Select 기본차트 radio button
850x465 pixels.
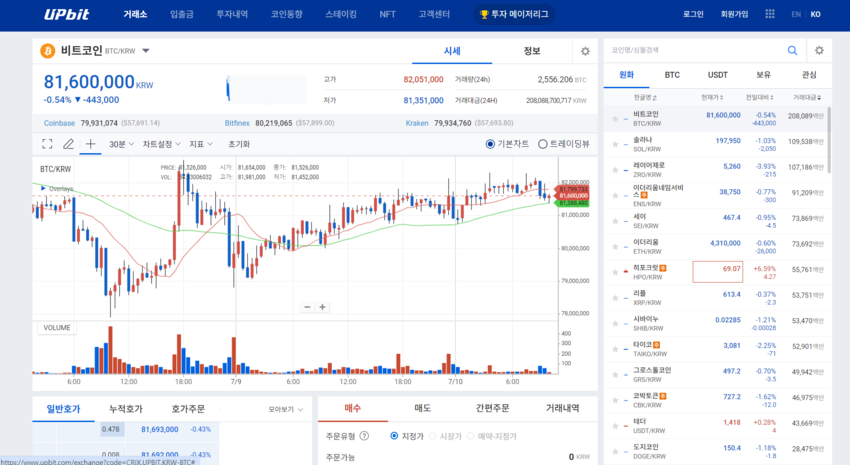coord(490,144)
